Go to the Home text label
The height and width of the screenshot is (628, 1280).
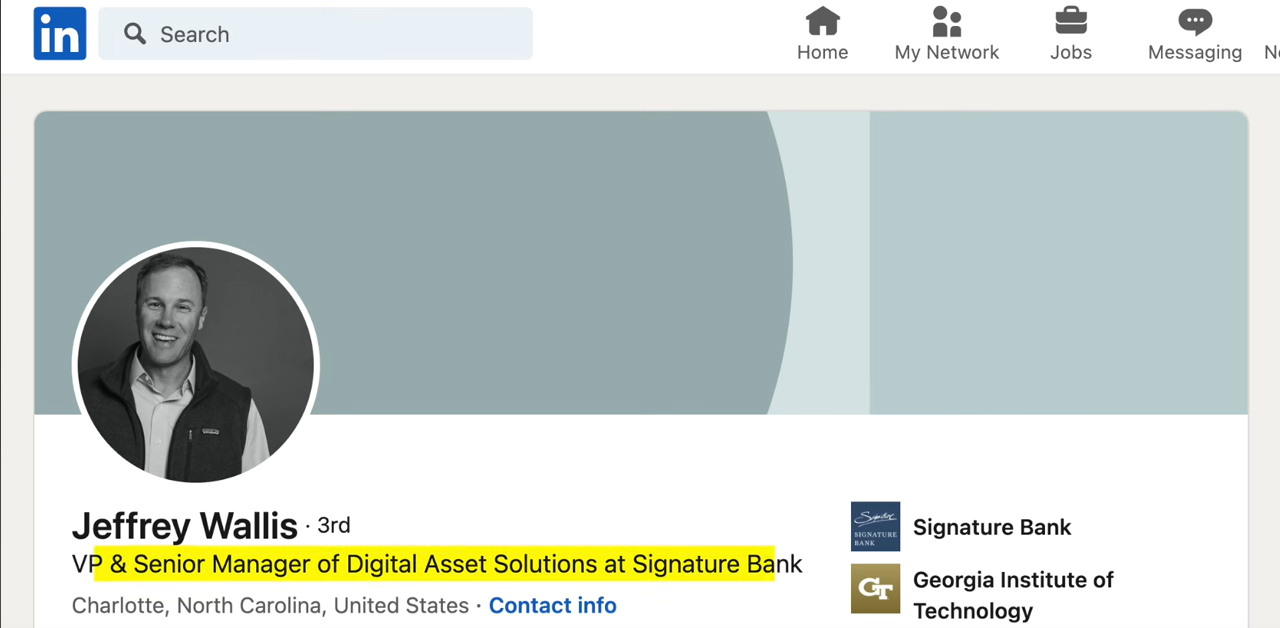pos(822,53)
